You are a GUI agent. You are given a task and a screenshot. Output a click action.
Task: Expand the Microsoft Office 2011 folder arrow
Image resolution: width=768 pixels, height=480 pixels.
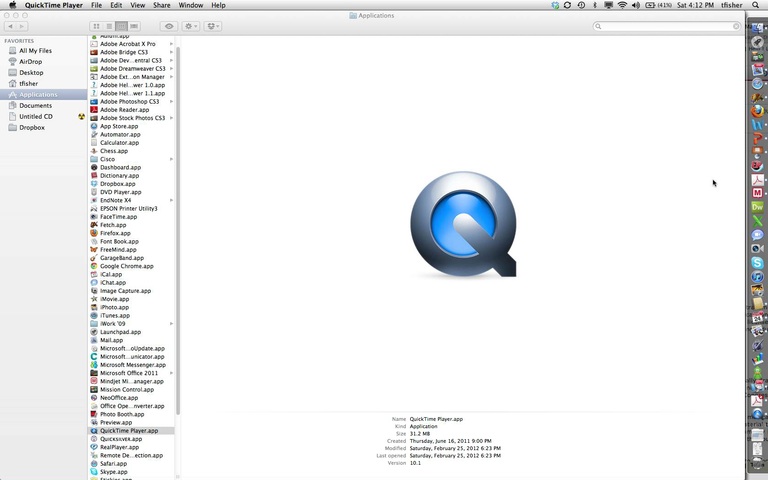172,373
